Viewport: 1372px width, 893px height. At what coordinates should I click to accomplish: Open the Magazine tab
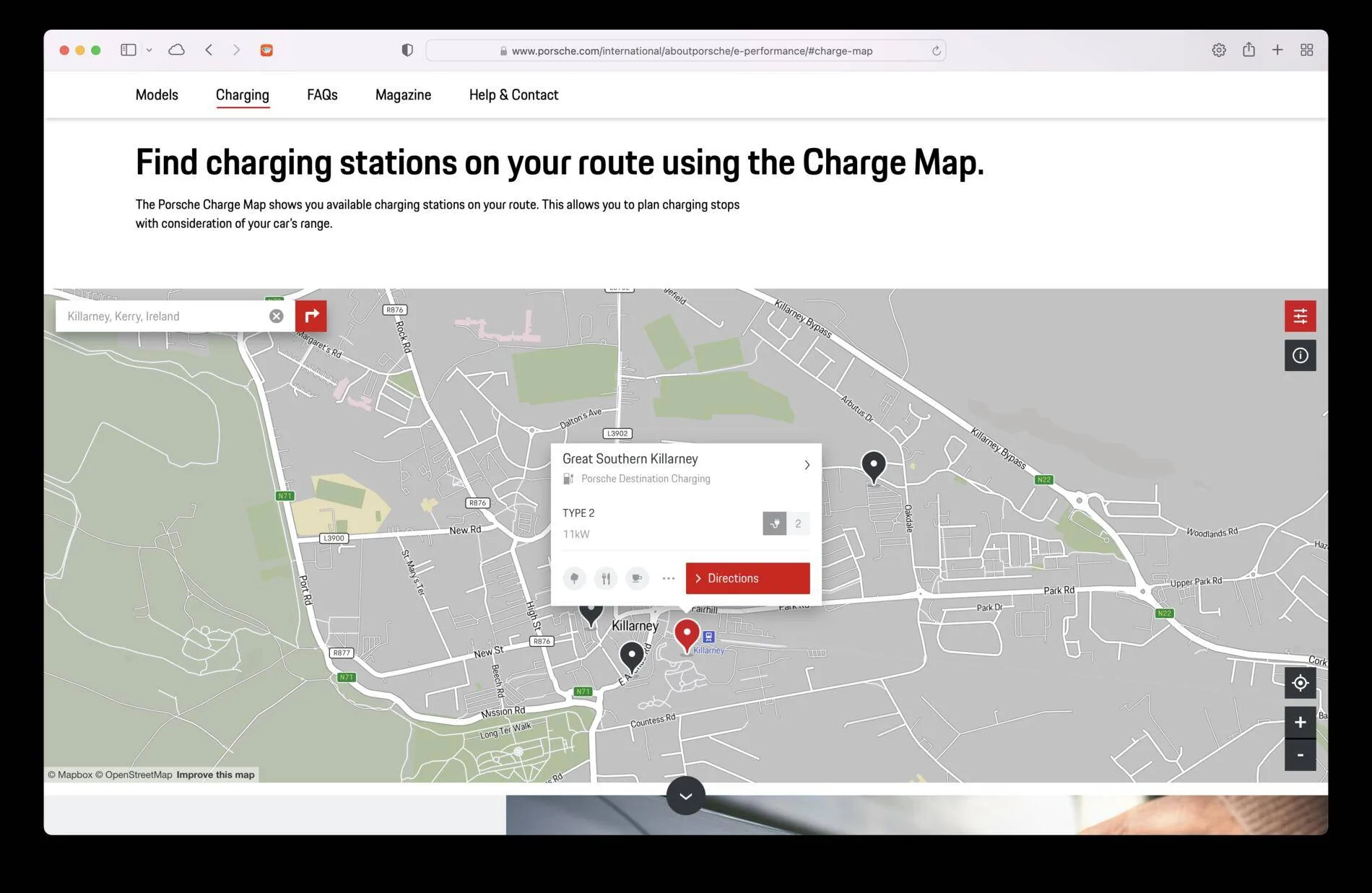pyautogui.click(x=403, y=95)
